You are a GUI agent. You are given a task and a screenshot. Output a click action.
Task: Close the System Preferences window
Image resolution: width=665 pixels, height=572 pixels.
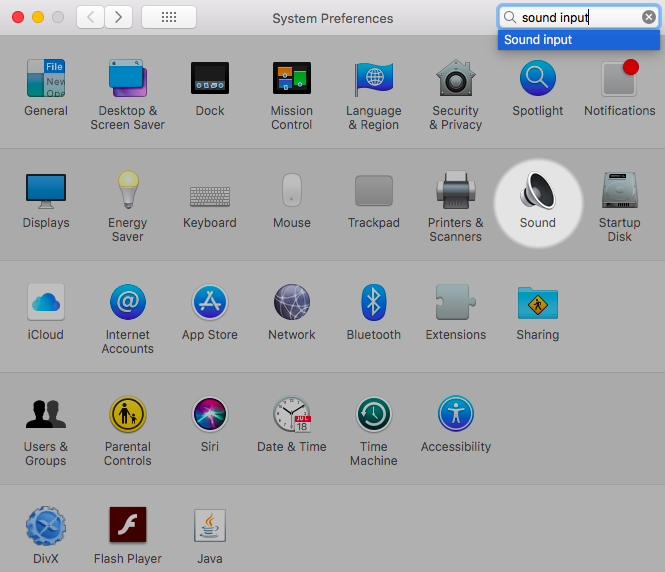pos(18,17)
